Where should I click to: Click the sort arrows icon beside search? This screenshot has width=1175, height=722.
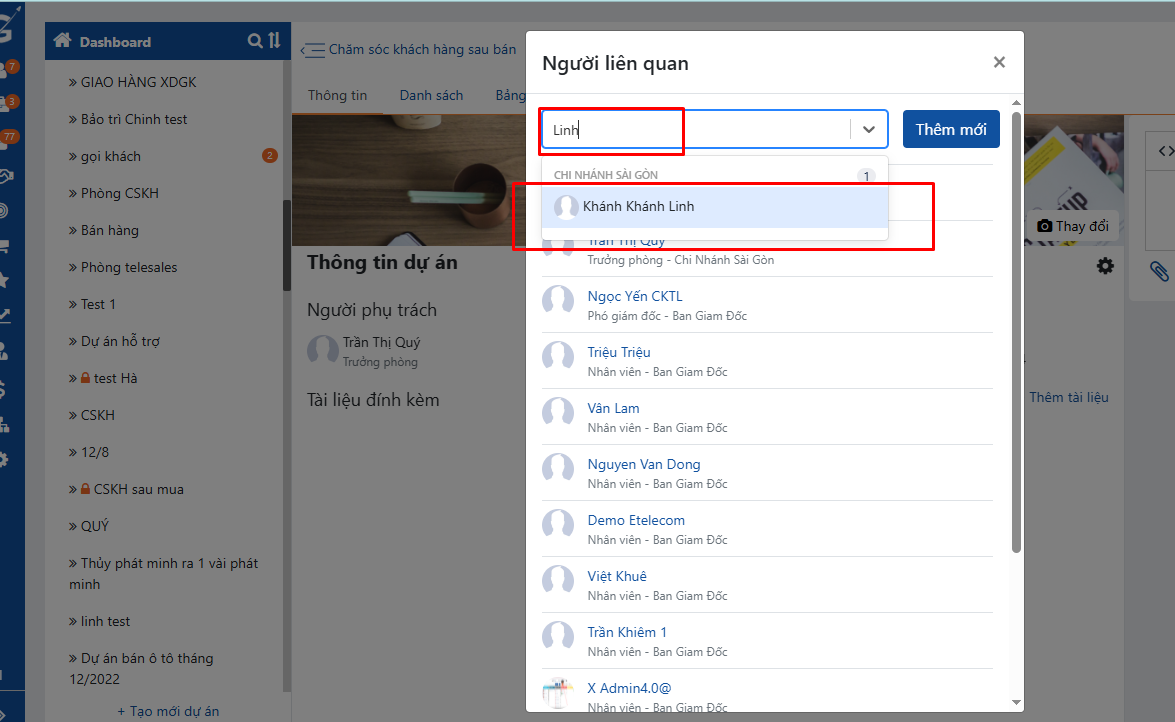(x=275, y=41)
